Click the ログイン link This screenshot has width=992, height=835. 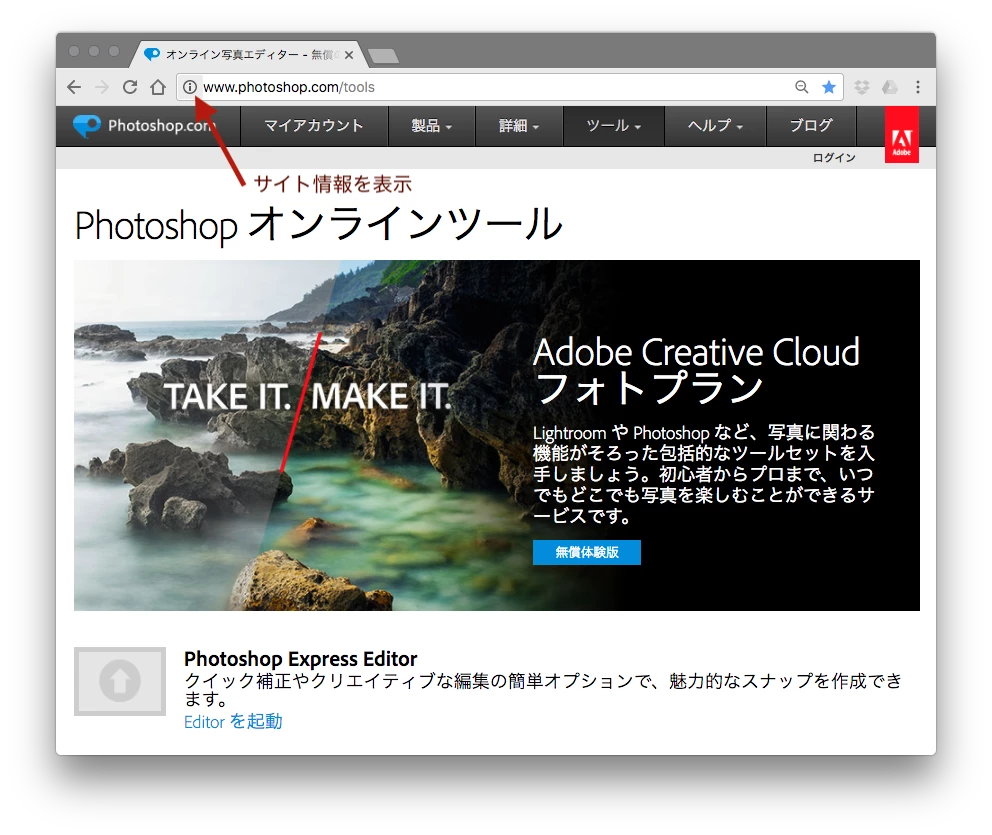tap(834, 158)
